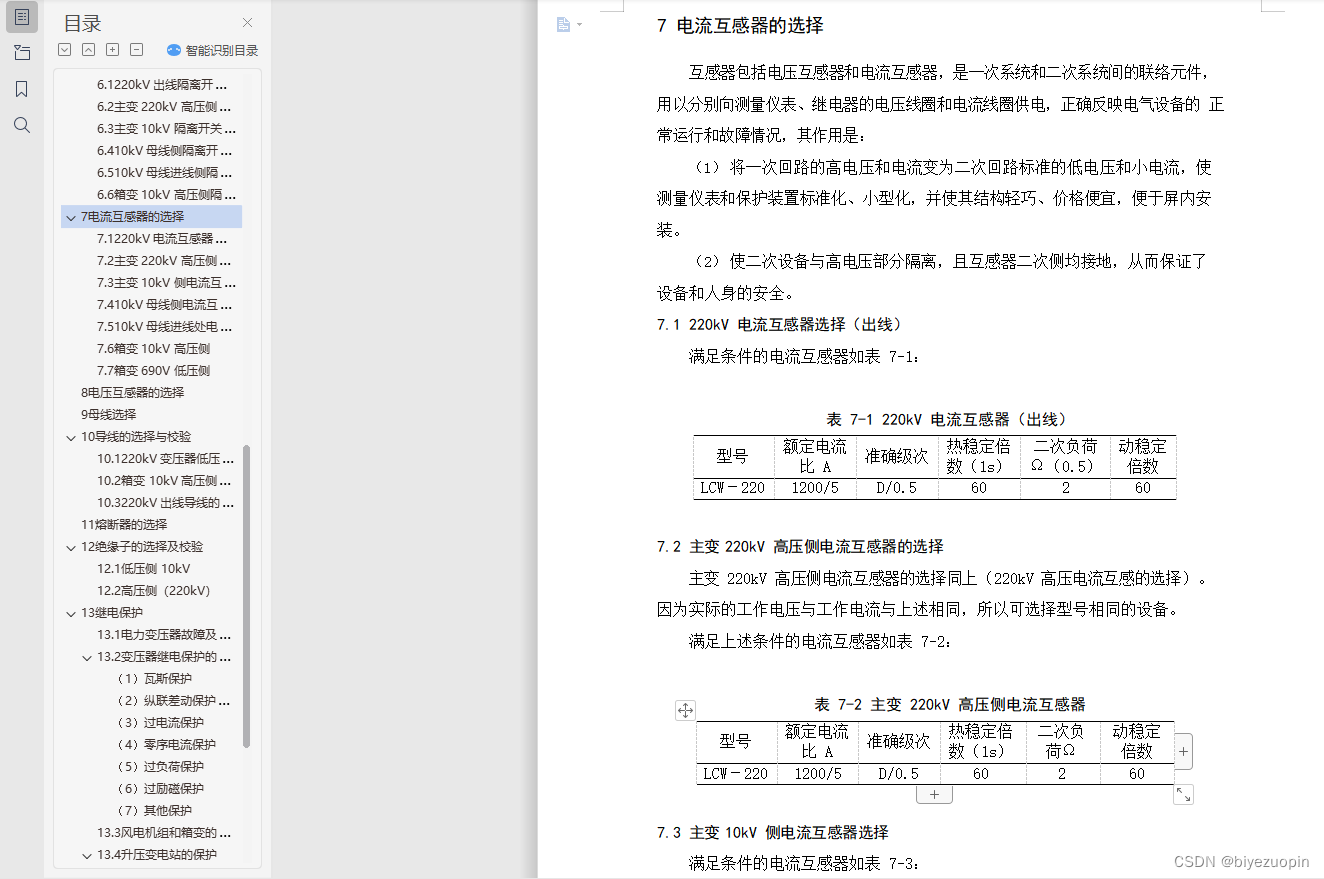Open 9母线选择 in outline
Screen dimensions: 1324x879
[108, 415]
